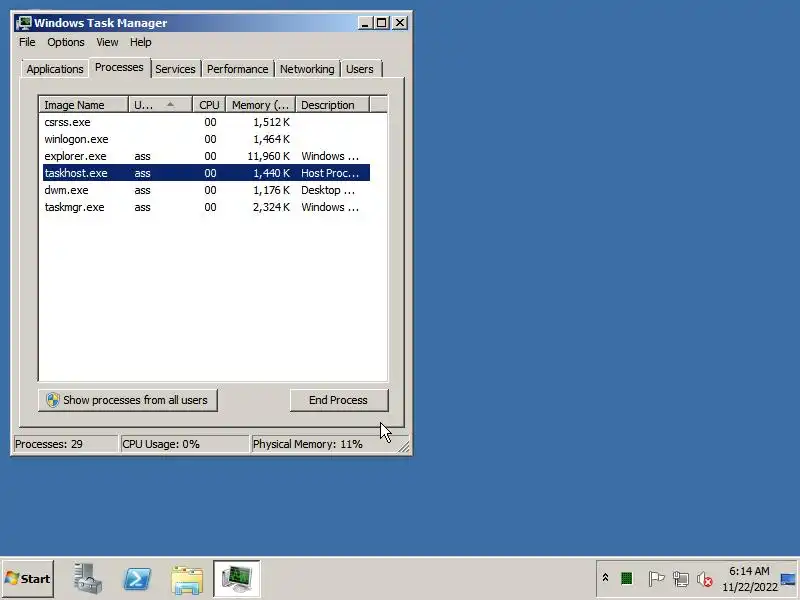Switch to the Applications tab
Image resolution: width=800 pixels, height=600 pixels.
pos(55,69)
